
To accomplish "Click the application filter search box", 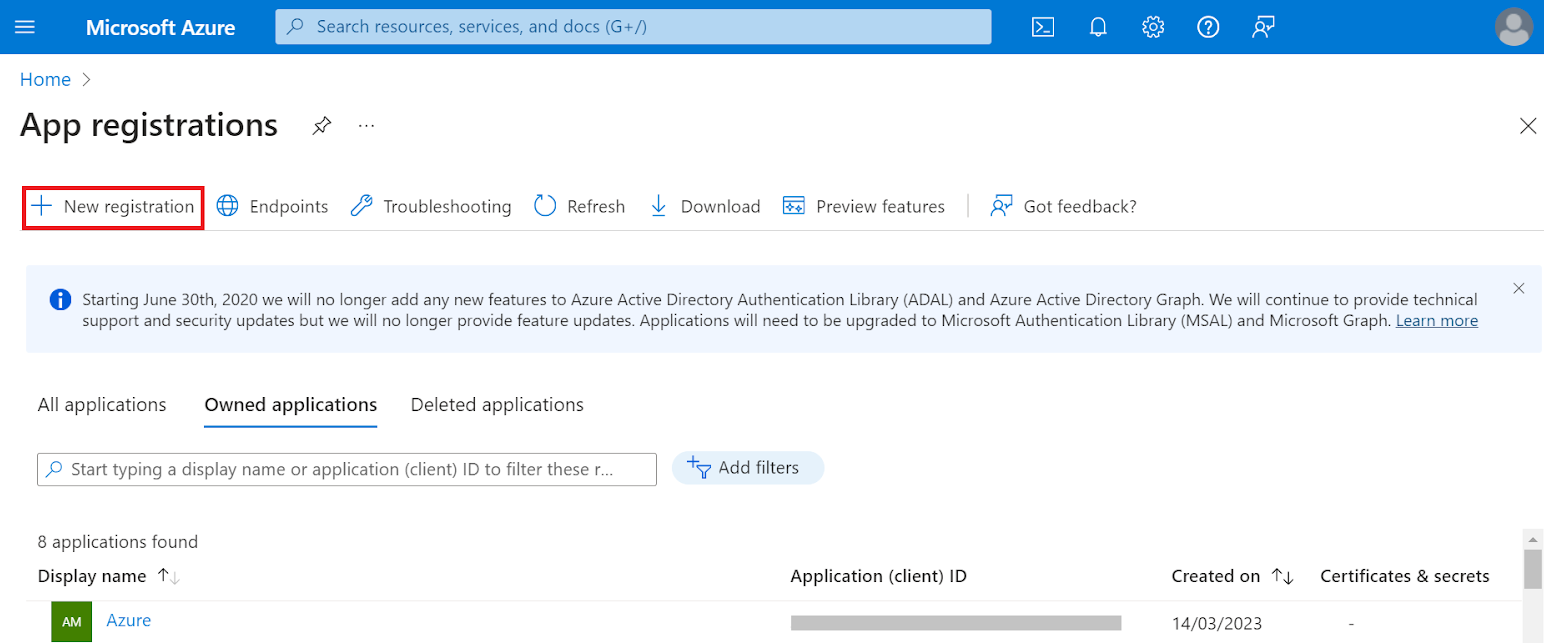I will tap(346, 469).
